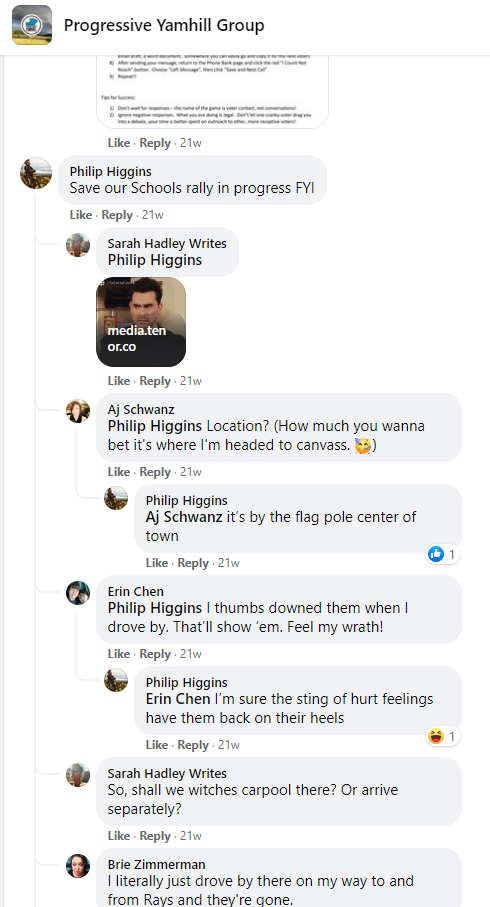The width and height of the screenshot is (490, 907).
Task: Click the 21w timestamp under Sarah Hadley's GIF
Action: tap(190, 381)
